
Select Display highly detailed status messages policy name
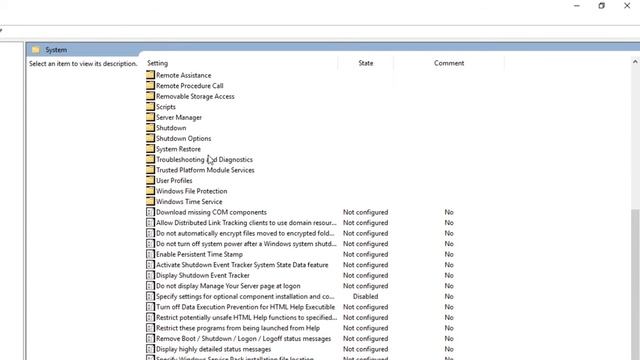(x=213, y=349)
